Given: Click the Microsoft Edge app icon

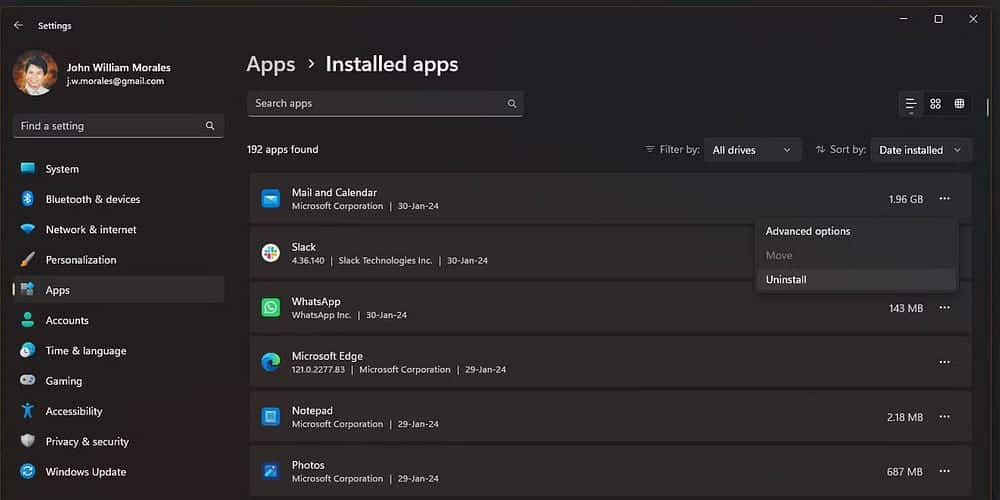Looking at the screenshot, I should point(270,362).
